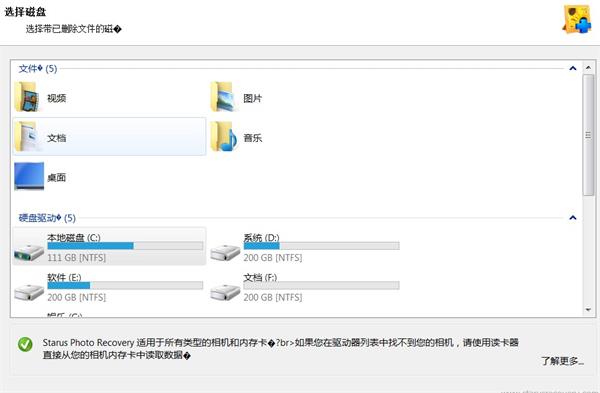600x393 pixels.
Task: Click the 文档 (F:) drive label
Action: [260, 277]
